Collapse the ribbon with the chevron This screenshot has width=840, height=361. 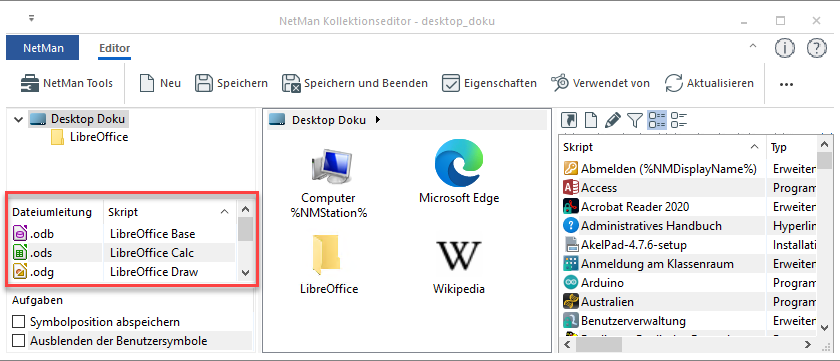coord(753,46)
